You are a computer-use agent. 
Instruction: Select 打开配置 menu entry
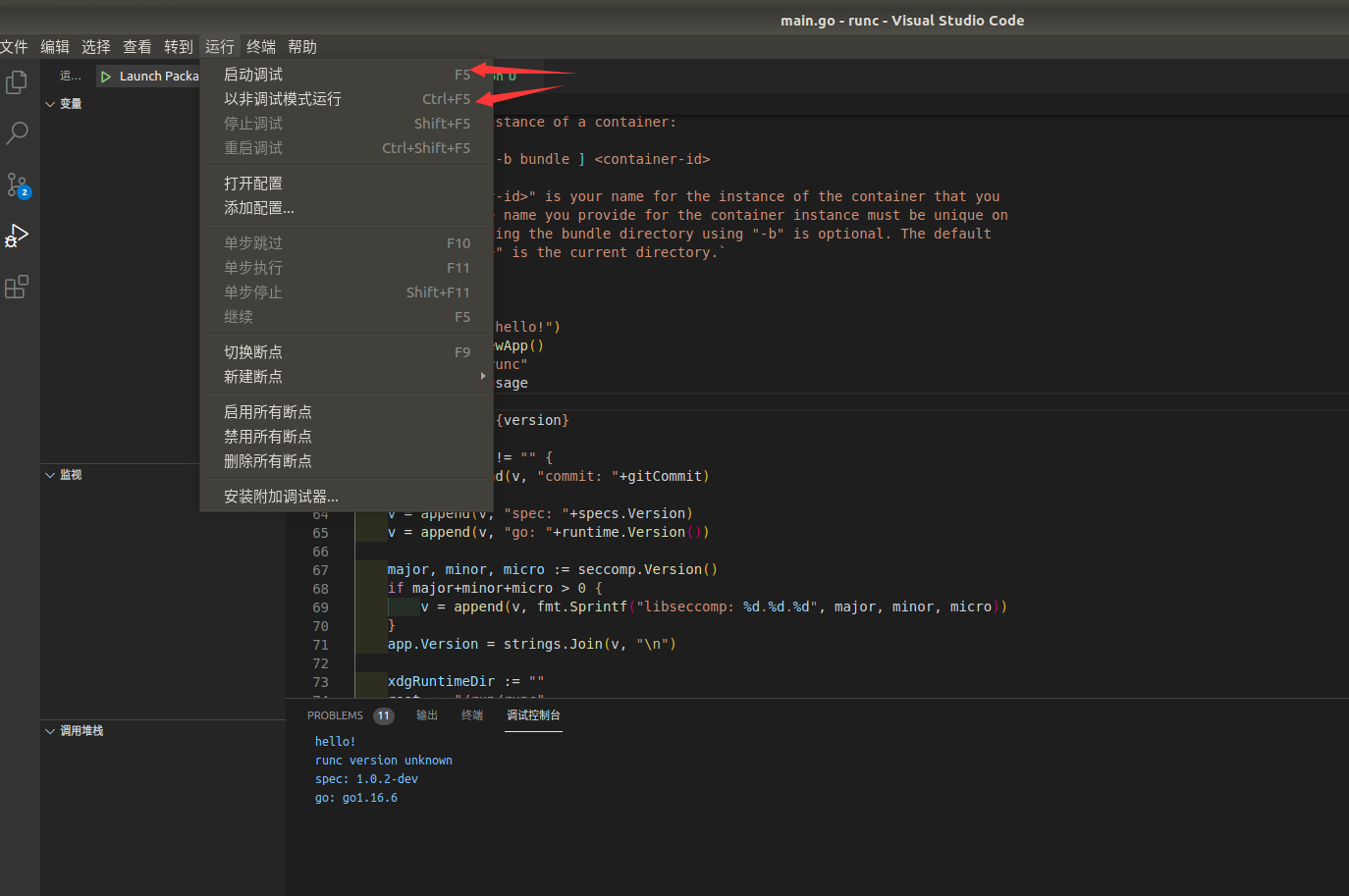pyautogui.click(x=347, y=184)
